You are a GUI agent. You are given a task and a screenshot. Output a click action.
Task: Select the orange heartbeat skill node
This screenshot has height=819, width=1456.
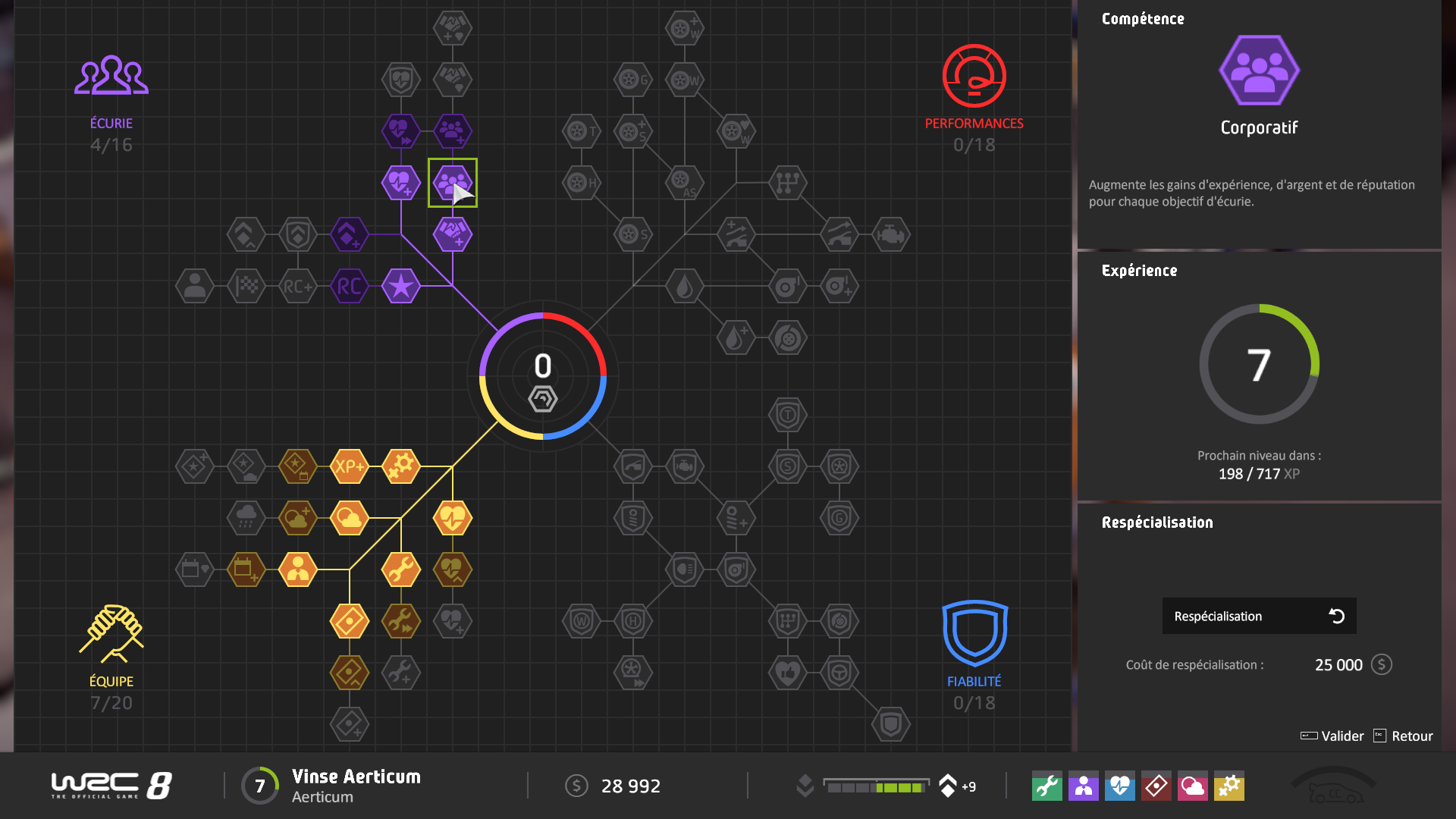(x=453, y=518)
